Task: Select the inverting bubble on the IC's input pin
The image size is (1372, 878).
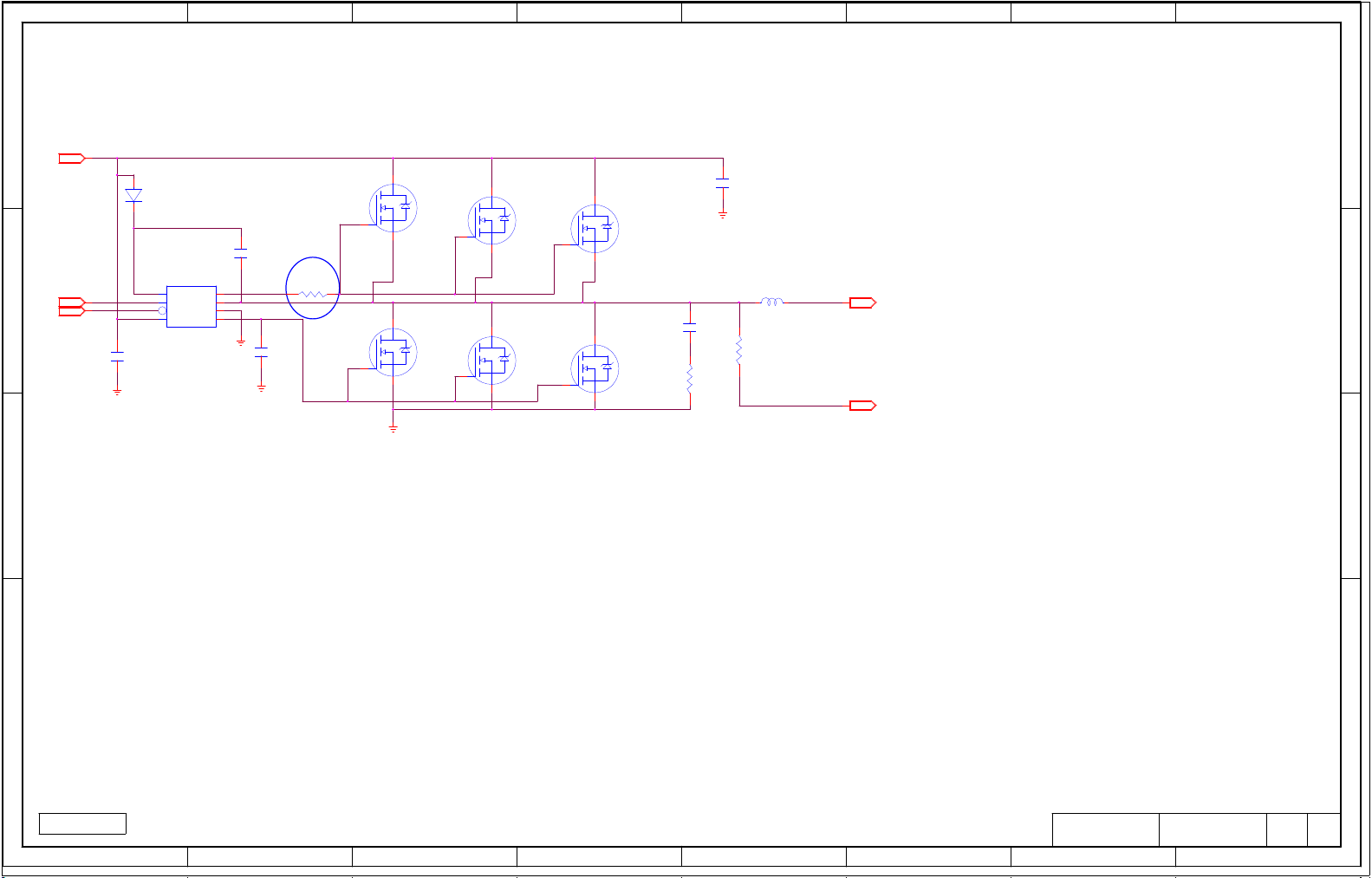Action: tap(162, 310)
